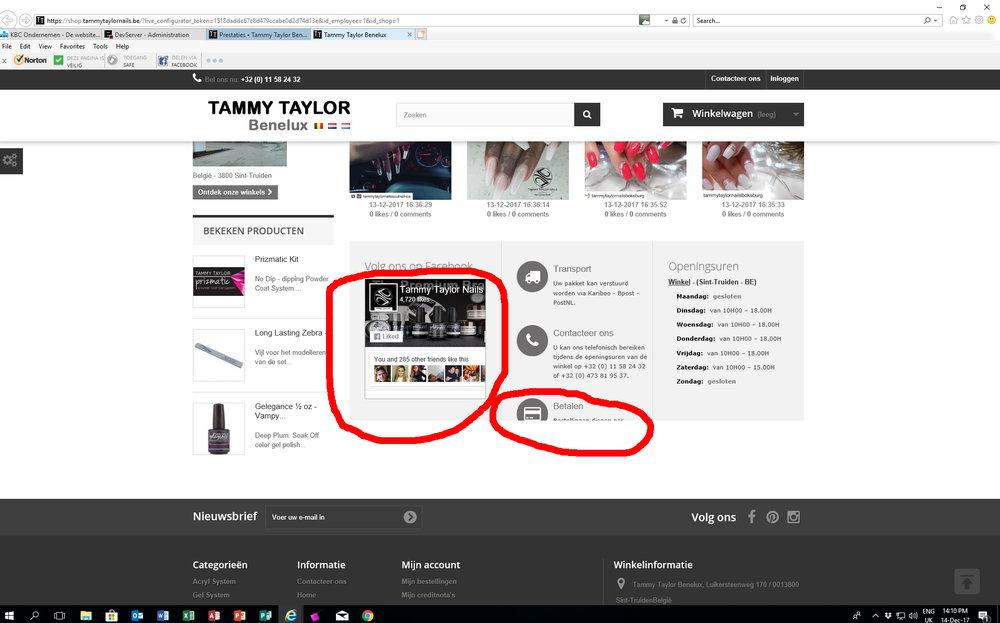Image resolution: width=1000 pixels, height=623 pixels.
Task: Click the IE Search... box
Action: tap(810, 20)
